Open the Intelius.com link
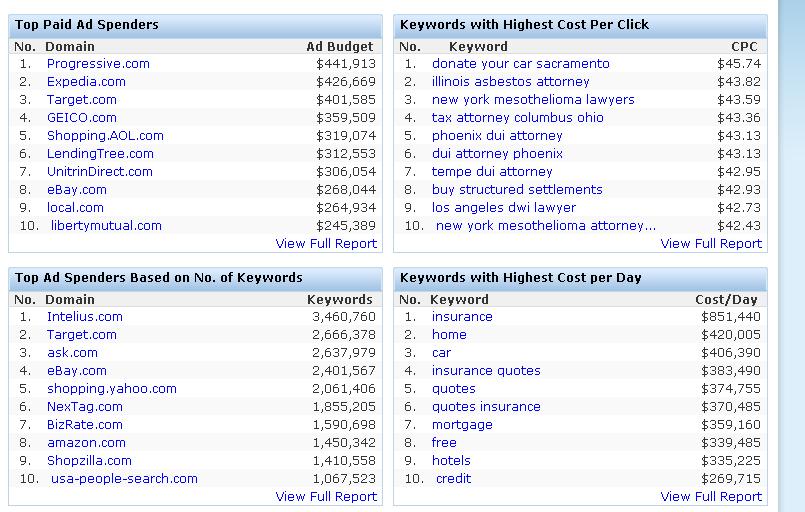The image size is (805, 512). coord(85,317)
